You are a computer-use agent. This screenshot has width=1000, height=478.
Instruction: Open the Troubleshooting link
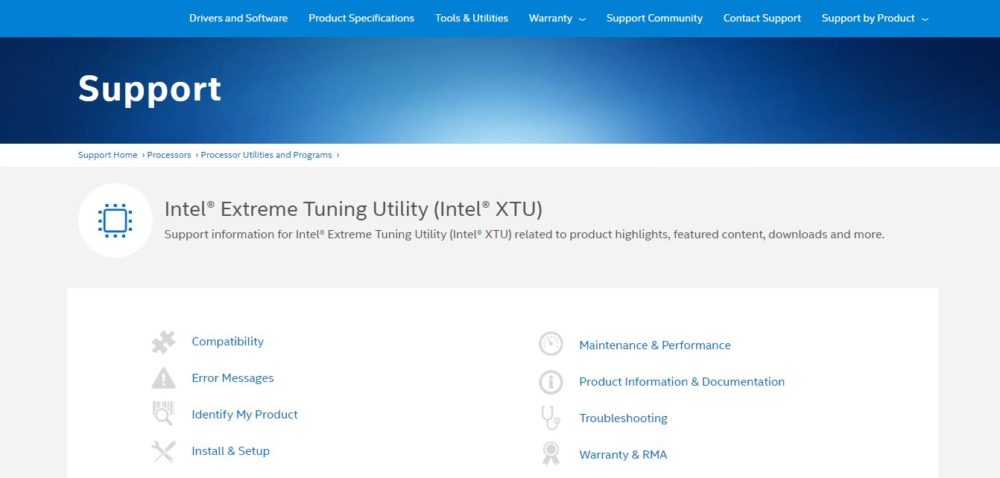623,418
